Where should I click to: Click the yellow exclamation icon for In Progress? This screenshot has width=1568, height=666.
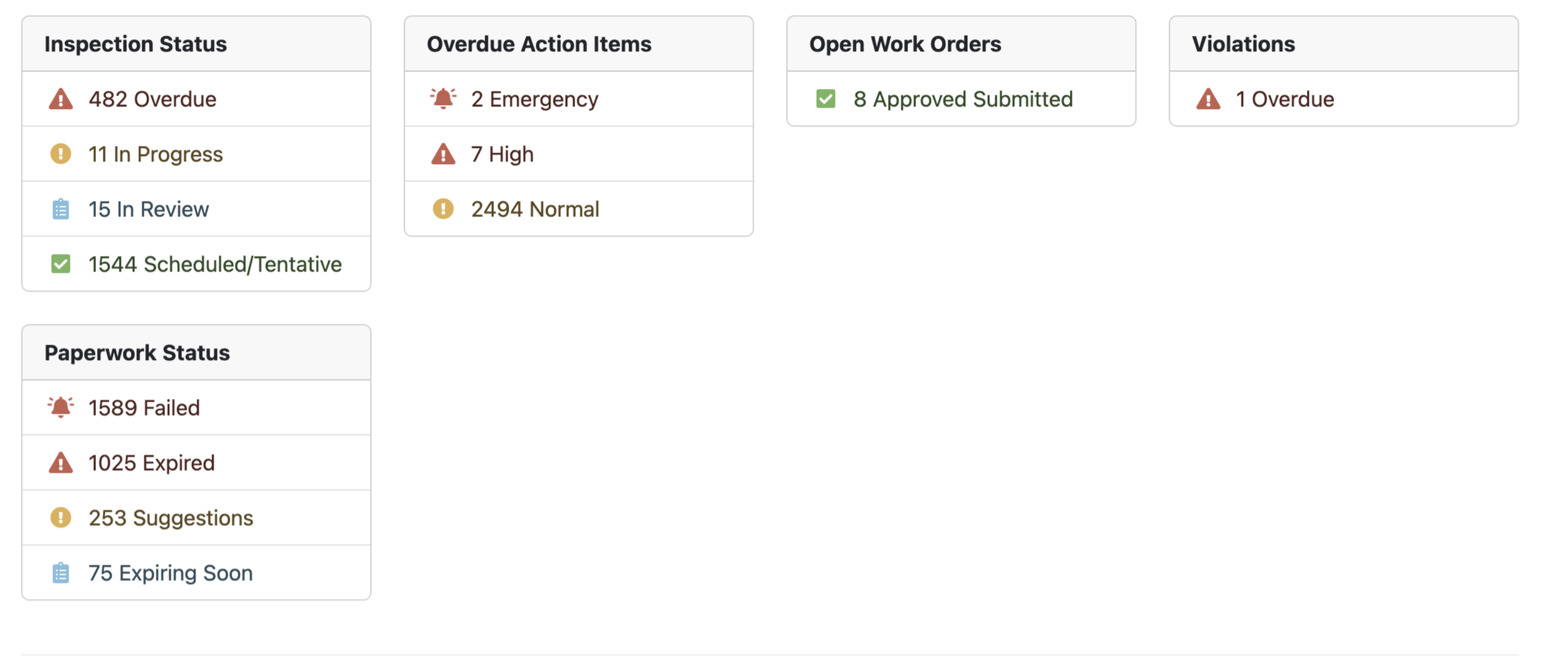coord(61,154)
